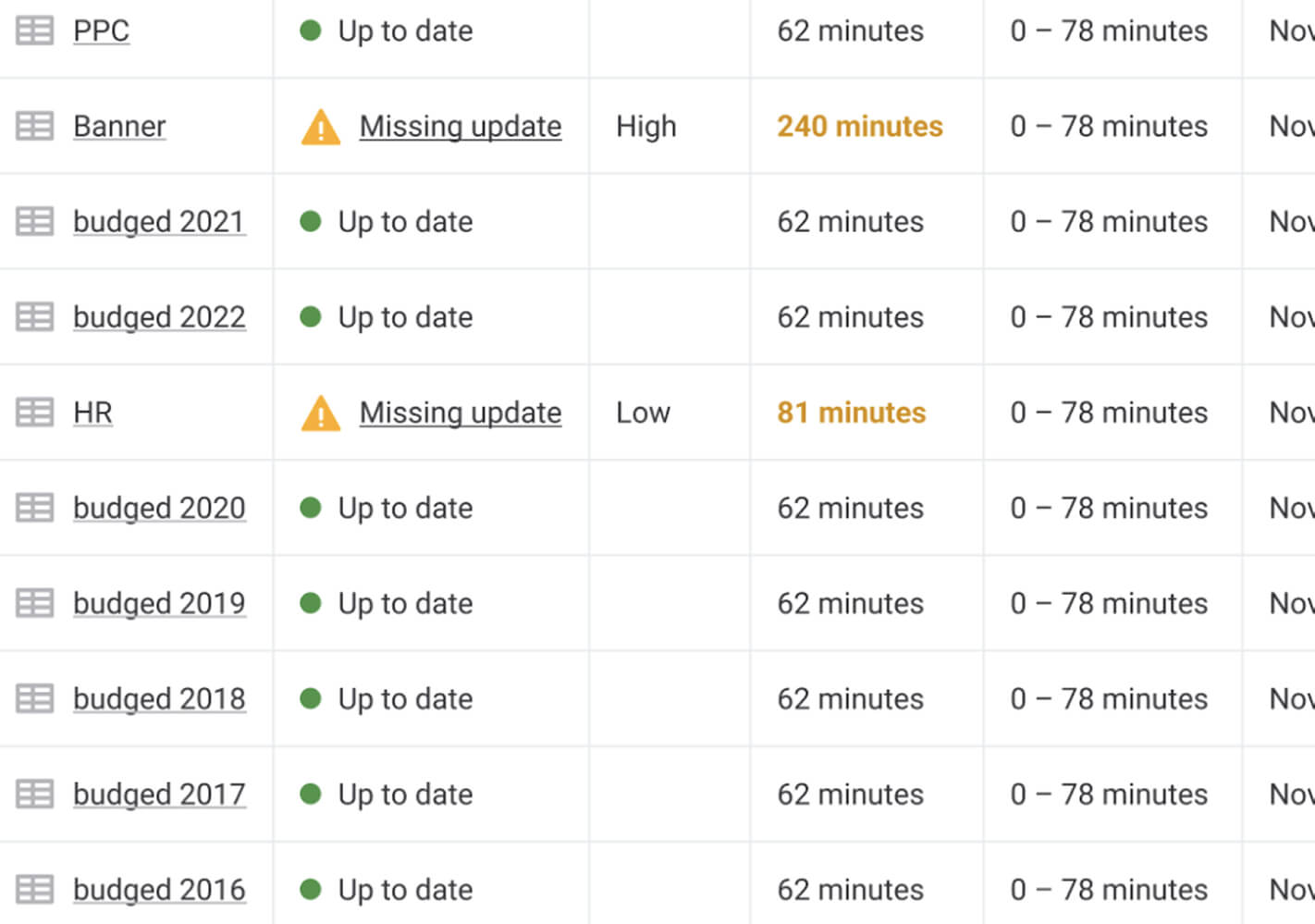
Task: Click the table icon next to HR
Action: (35, 413)
